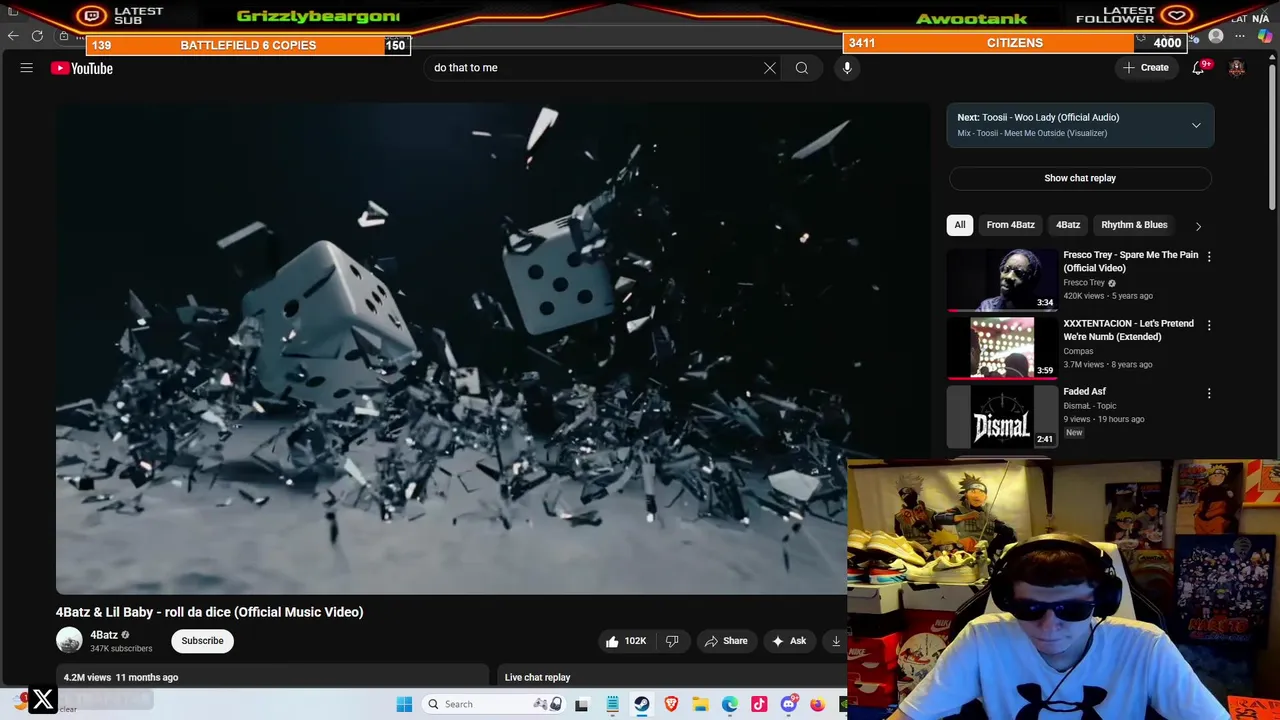Open the Dismal Faded Asf thumbnail

click(1002, 416)
